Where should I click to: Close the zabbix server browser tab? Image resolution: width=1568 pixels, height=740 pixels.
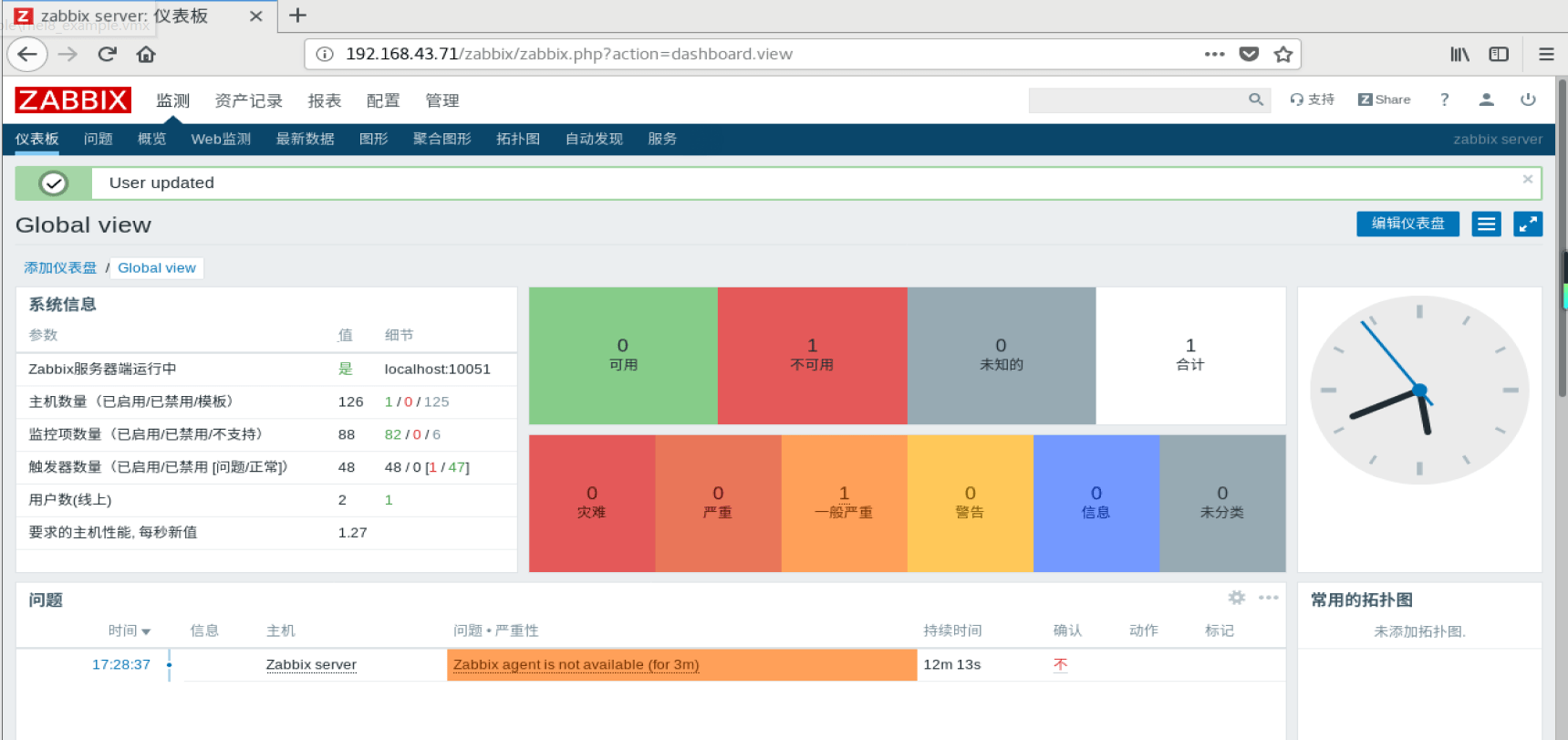tap(256, 16)
